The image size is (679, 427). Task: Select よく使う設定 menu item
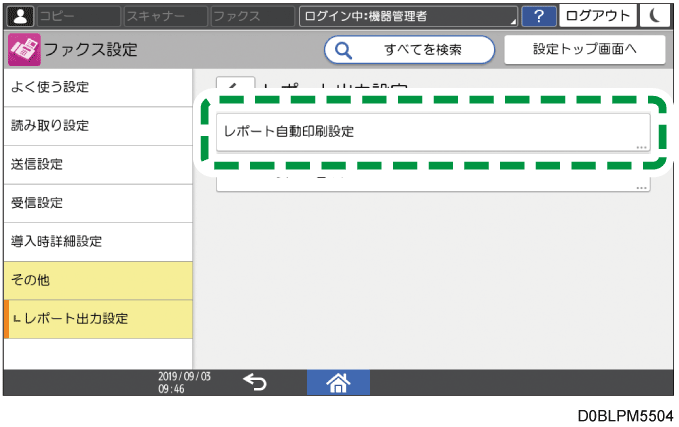(x=98, y=87)
